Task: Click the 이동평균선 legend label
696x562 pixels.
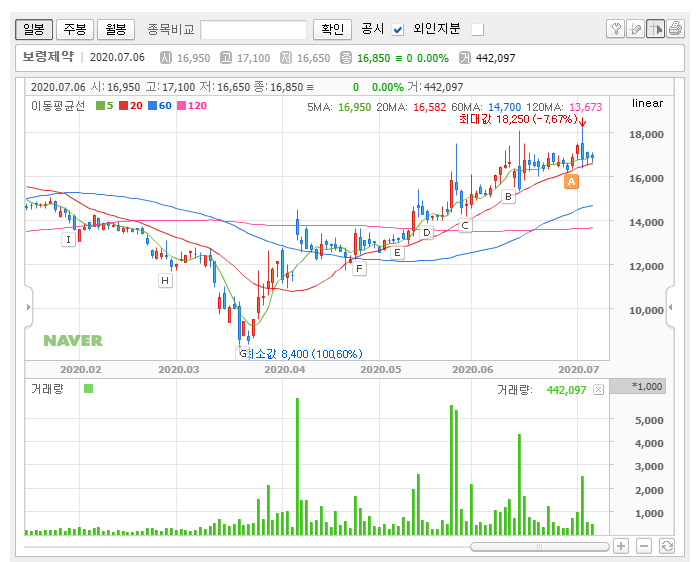Action: click(58, 106)
